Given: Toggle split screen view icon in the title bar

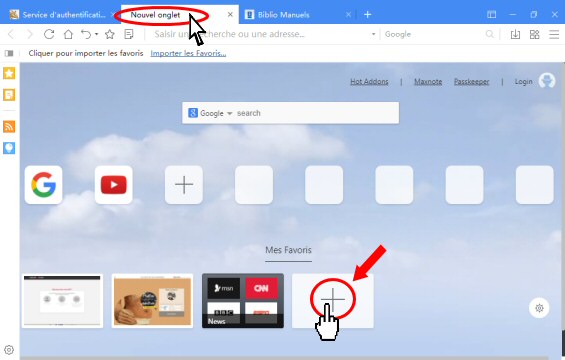Looking at the screenshot, I should 491,14.
